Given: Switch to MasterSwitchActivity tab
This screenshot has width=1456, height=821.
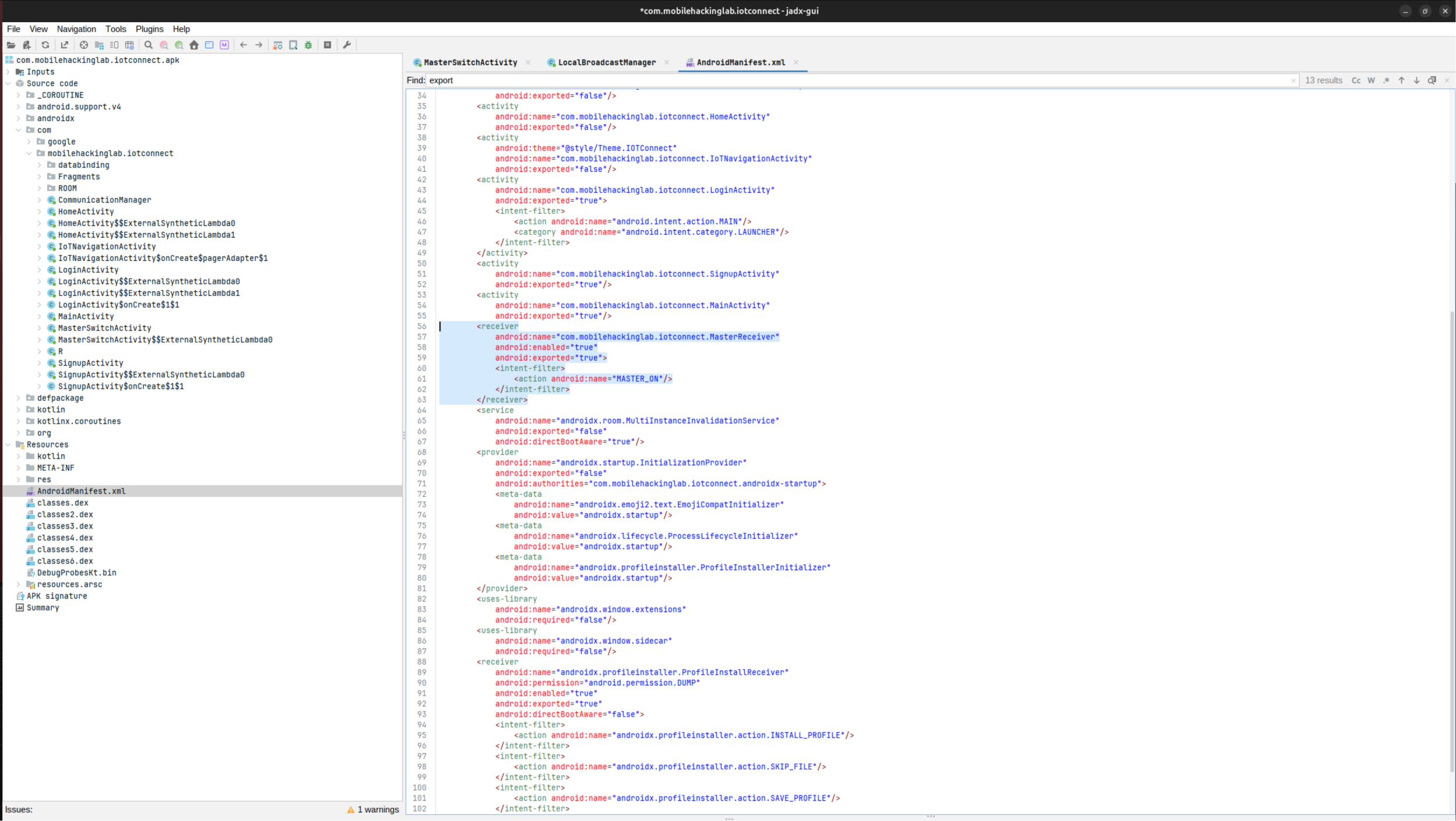Looking at the screenshot, I should [x=470, y=62].
